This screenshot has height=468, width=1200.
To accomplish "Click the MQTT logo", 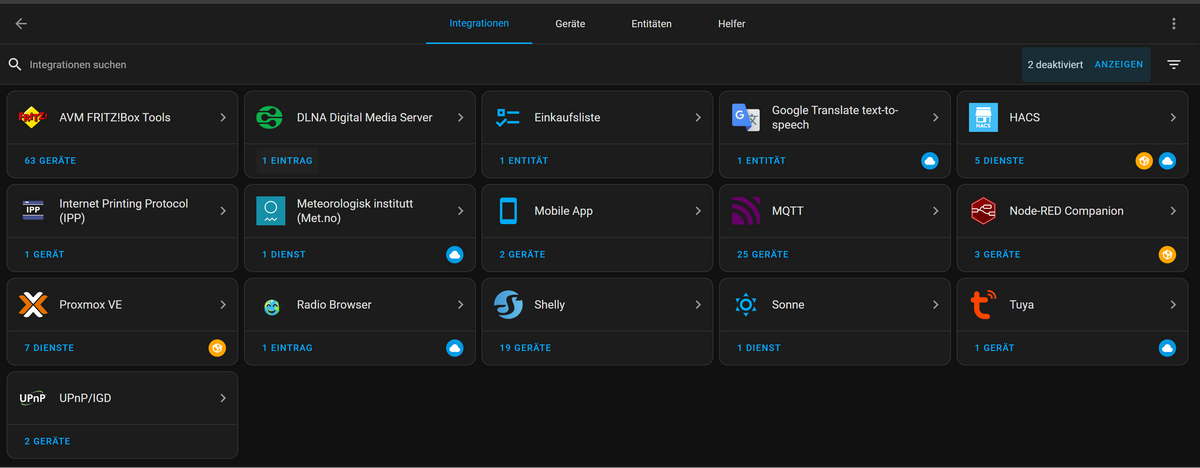I will [x=746, y=211].
